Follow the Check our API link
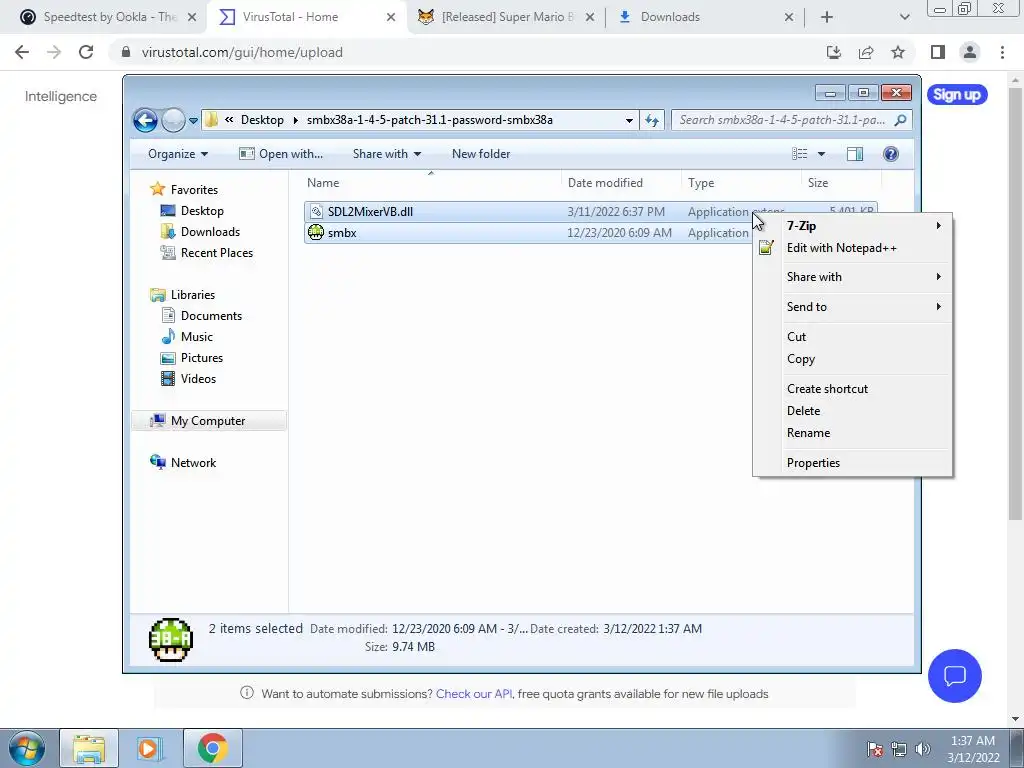Image resolution: width=1024 pixels, height=768 pixels. click(474, 694)
